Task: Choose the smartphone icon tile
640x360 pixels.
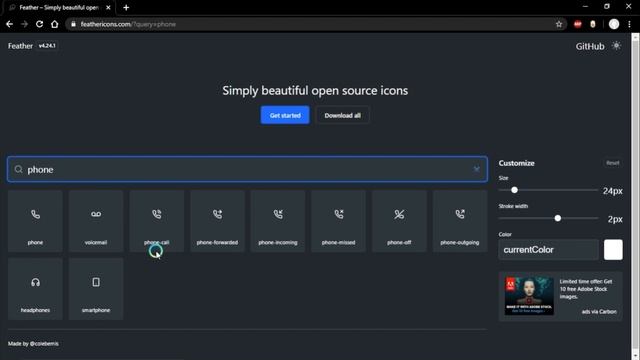Action: click(x=96, y=289)
